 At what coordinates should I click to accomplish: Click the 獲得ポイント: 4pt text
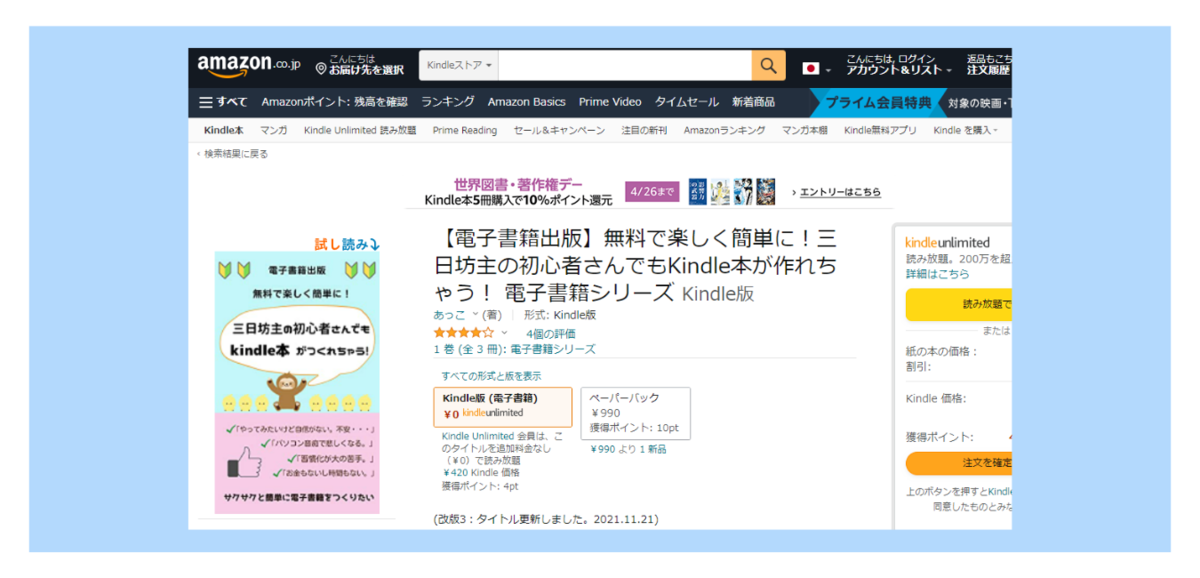[x=480, y=486]
